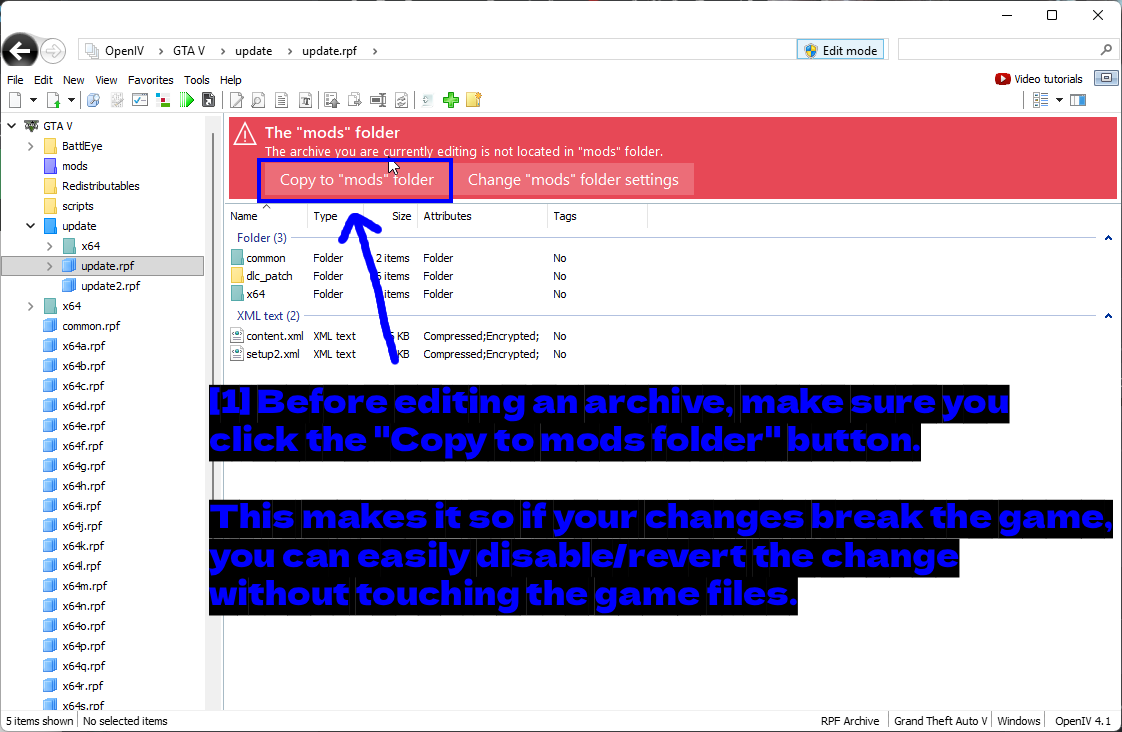This screenshot has height=732, width=1122.
Task: Collapse the Folder (3) group
Action: [x=1108, y=238]
